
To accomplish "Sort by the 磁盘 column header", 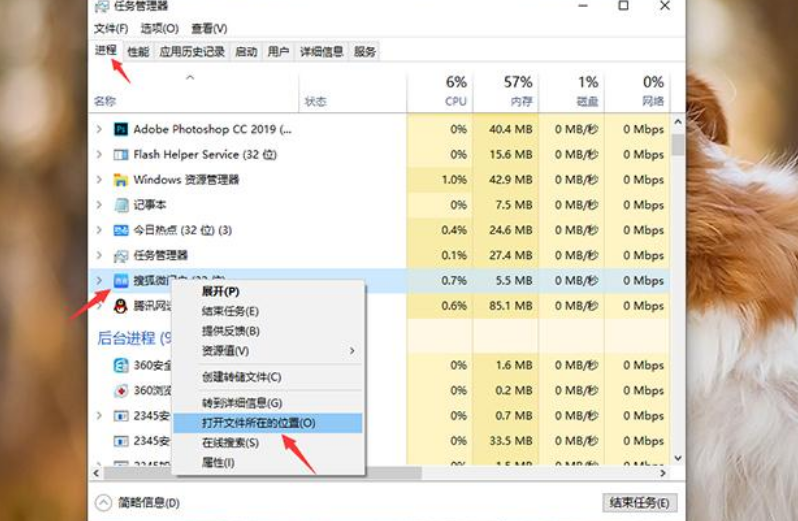I will [x=572, y=91].
